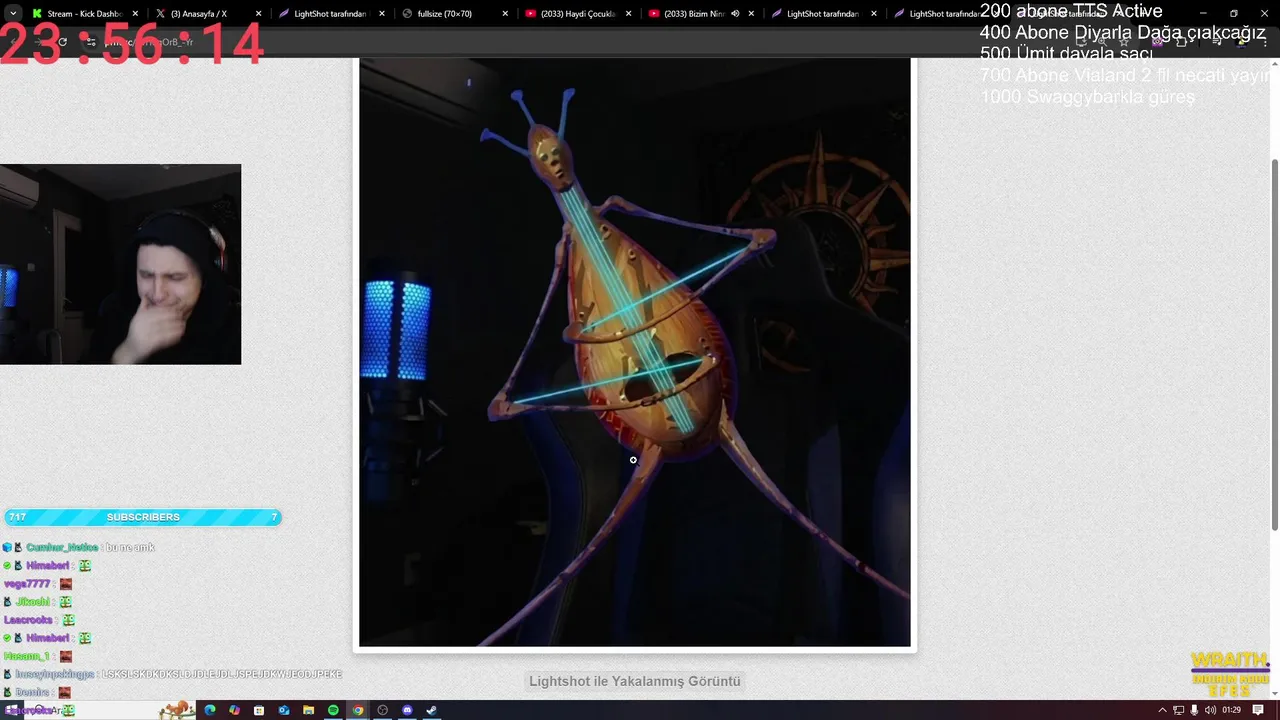This screenshot has height=720, width=1280.
Task: Click the '1000 Swaggybarkla güreş' goal text
Action: point(1087,97)
